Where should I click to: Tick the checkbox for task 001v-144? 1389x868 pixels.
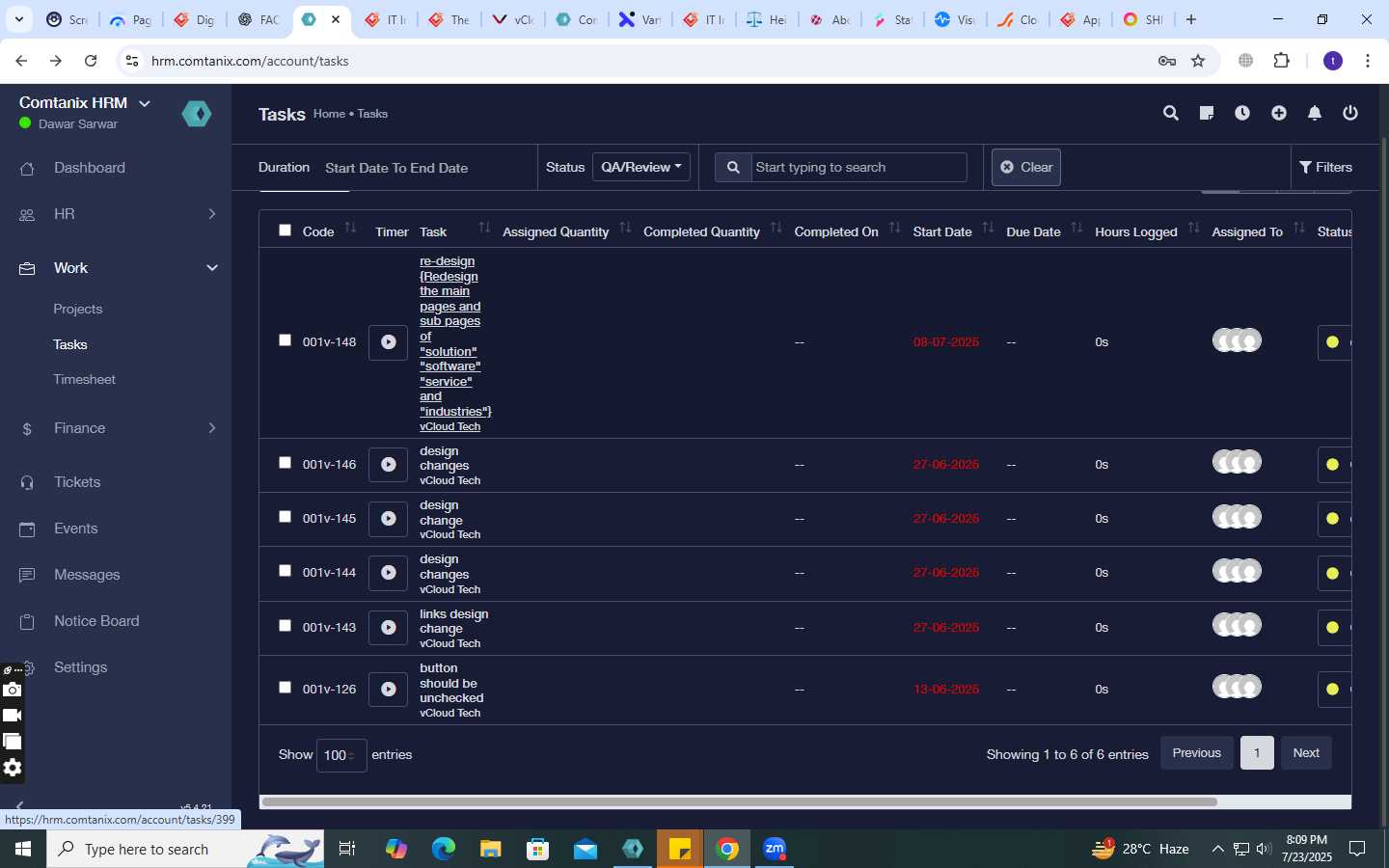tap(285, 571)
